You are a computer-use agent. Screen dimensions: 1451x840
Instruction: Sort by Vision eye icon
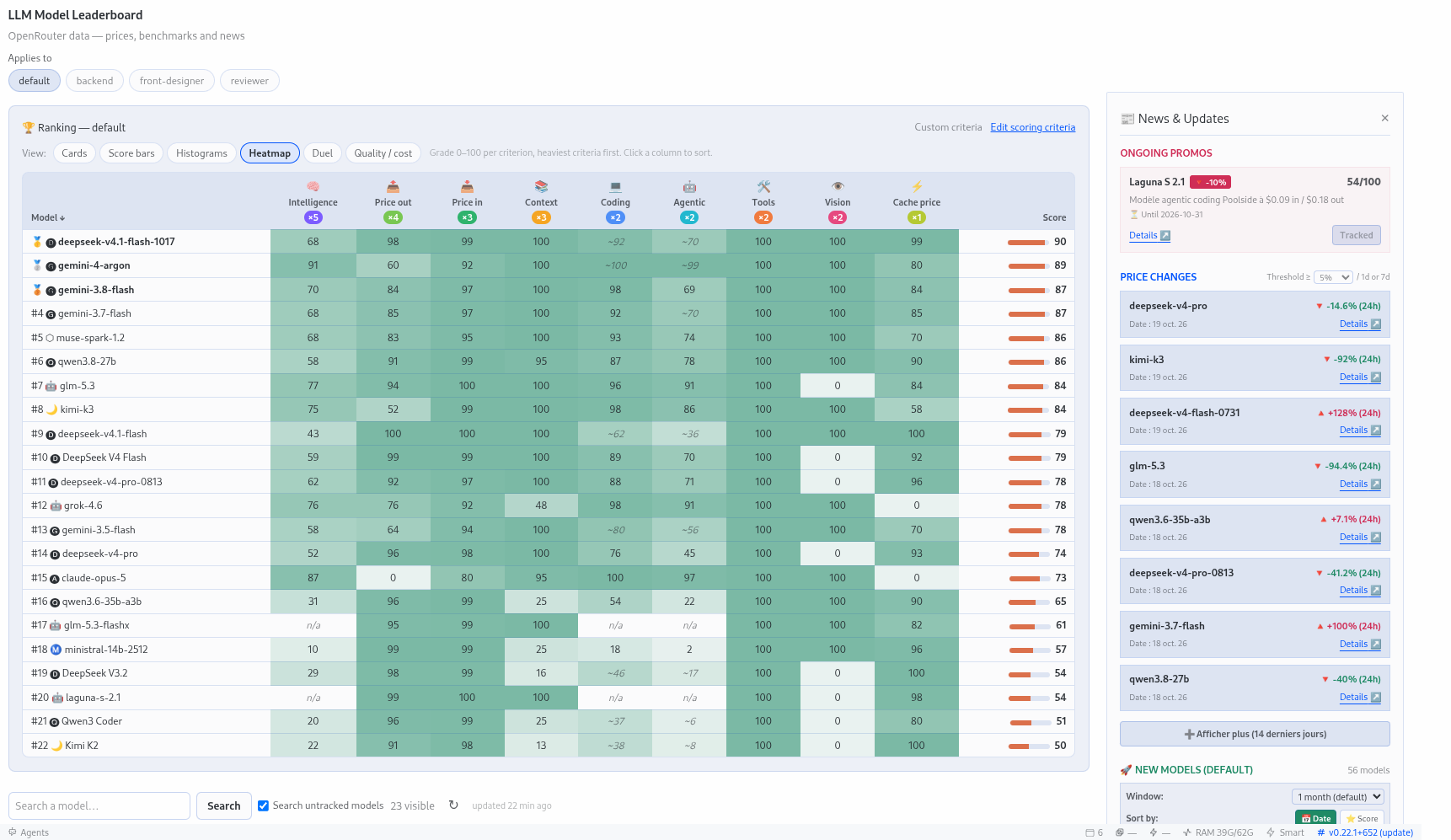(838, 186)
